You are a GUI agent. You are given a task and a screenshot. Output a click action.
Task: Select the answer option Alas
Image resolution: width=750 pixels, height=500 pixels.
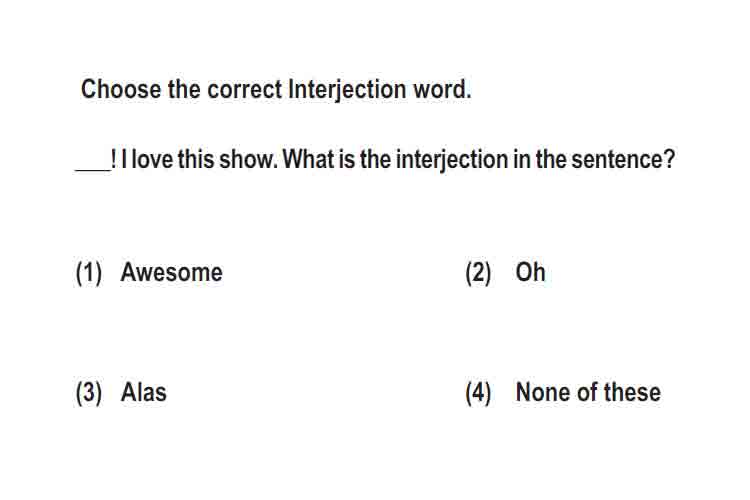[x=143, y=392]
